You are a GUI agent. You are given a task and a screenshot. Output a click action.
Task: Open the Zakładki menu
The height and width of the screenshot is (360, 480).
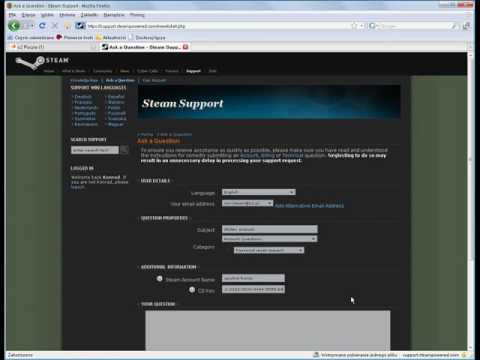89,15
